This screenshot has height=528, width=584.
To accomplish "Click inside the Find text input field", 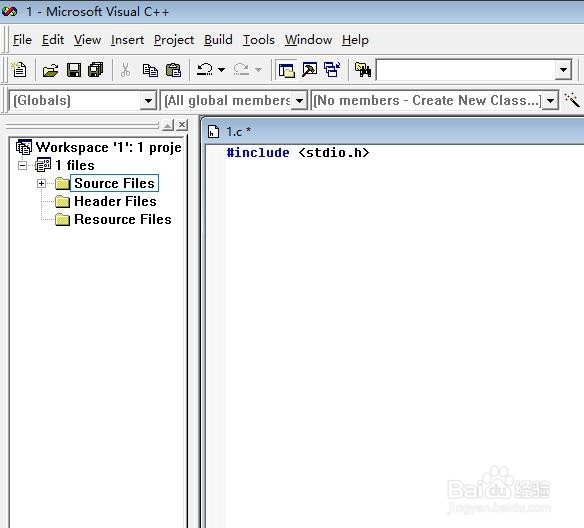I will 465,70.
